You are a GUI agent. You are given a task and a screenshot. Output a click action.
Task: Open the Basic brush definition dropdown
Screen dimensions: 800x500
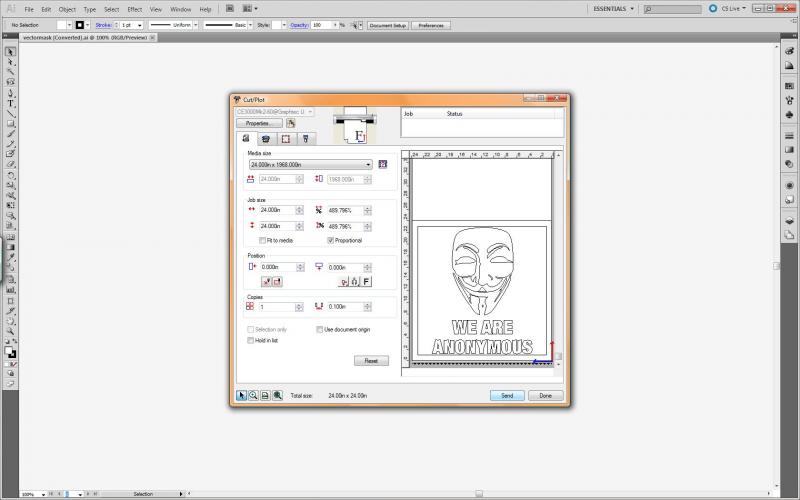[250, 25]
